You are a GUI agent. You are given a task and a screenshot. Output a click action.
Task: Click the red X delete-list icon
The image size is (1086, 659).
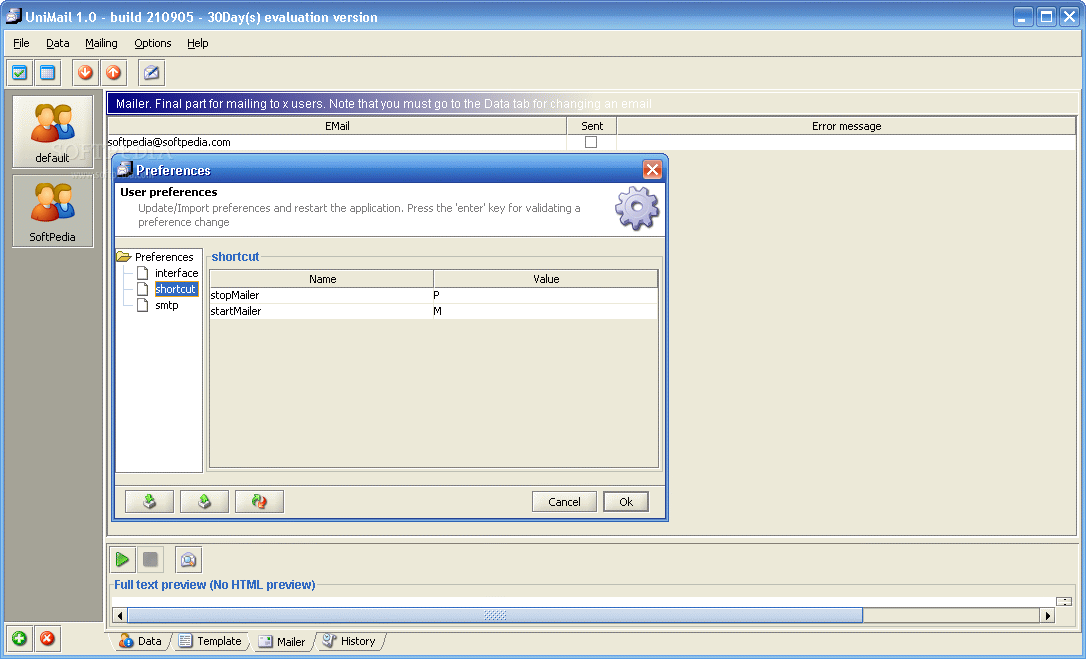point(47,638)
